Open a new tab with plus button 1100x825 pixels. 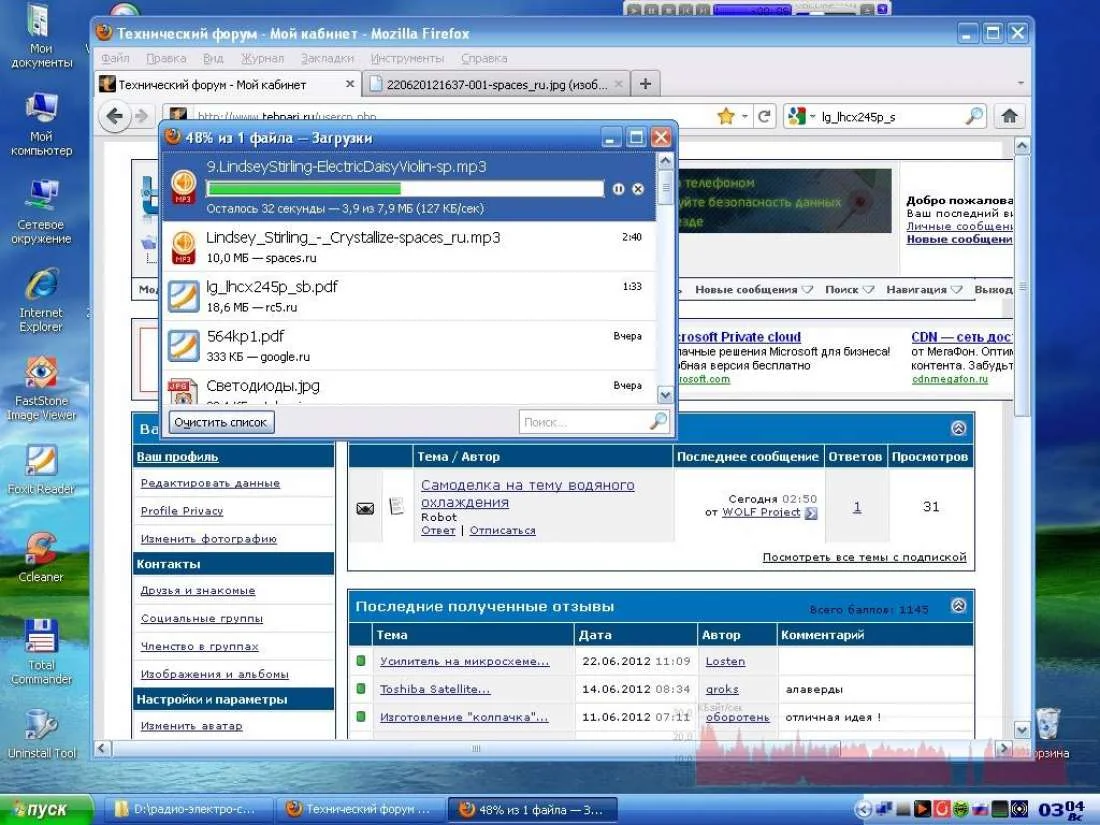coord(645,84)
